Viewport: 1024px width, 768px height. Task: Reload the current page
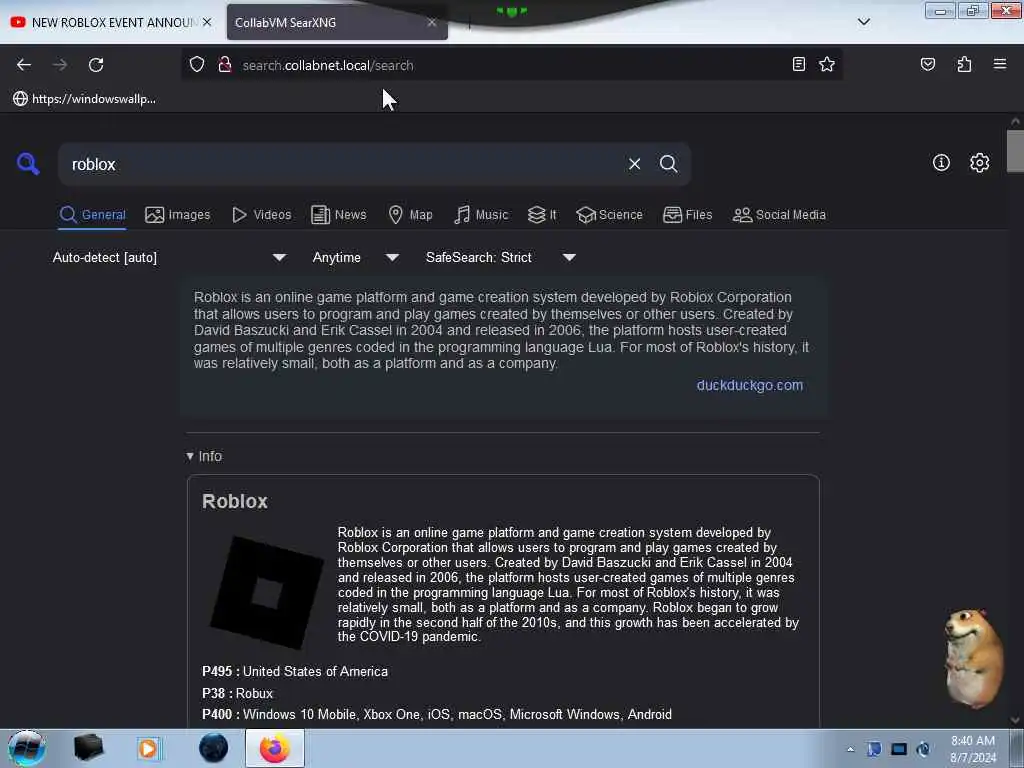coord(96,65)
